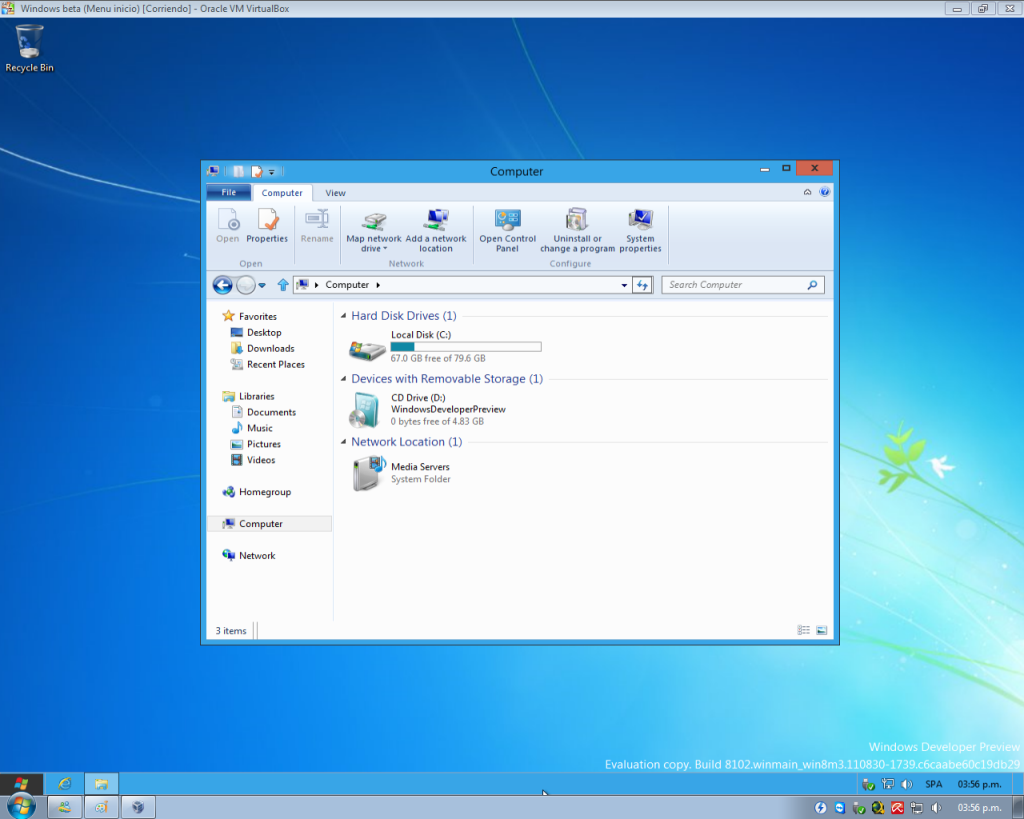This screenshot has height=819, width=1024.
Task: Click the Forward navigation button
Action: [x=246, y=285]
